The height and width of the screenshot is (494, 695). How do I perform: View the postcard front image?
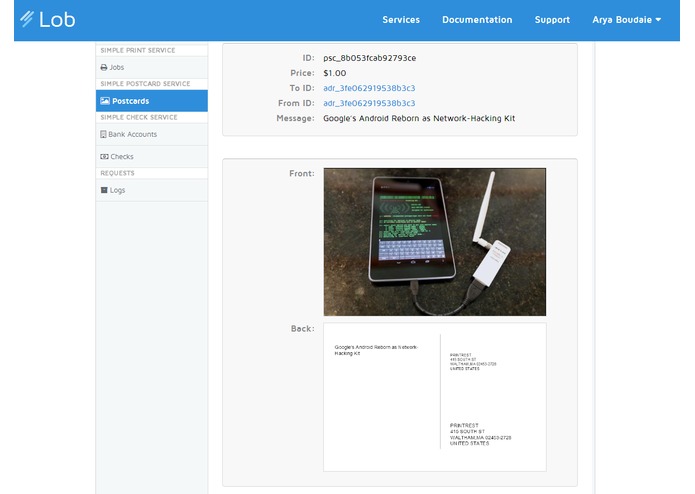(x=435, y=242)
